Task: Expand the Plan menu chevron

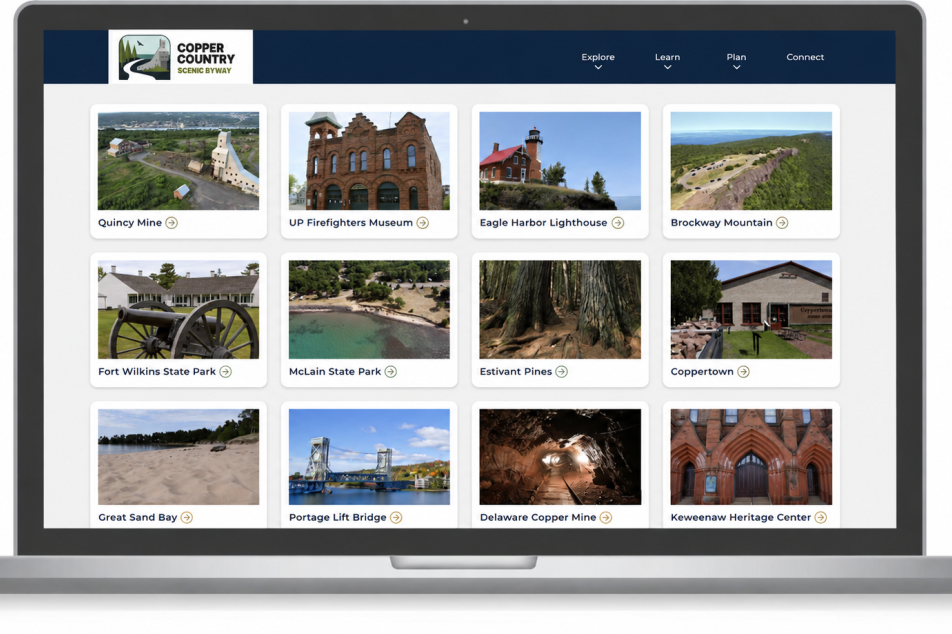Action: [736, 67]
